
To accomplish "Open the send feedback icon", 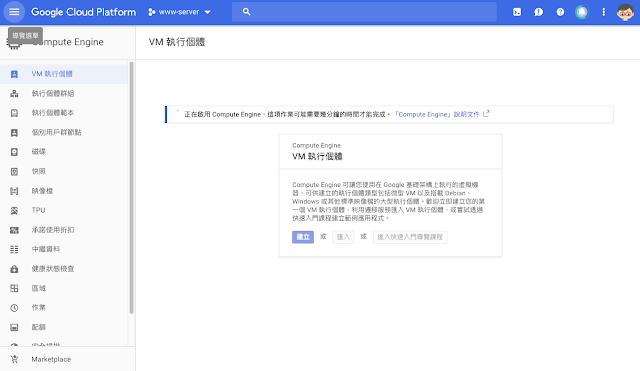I will click(538, 12).
